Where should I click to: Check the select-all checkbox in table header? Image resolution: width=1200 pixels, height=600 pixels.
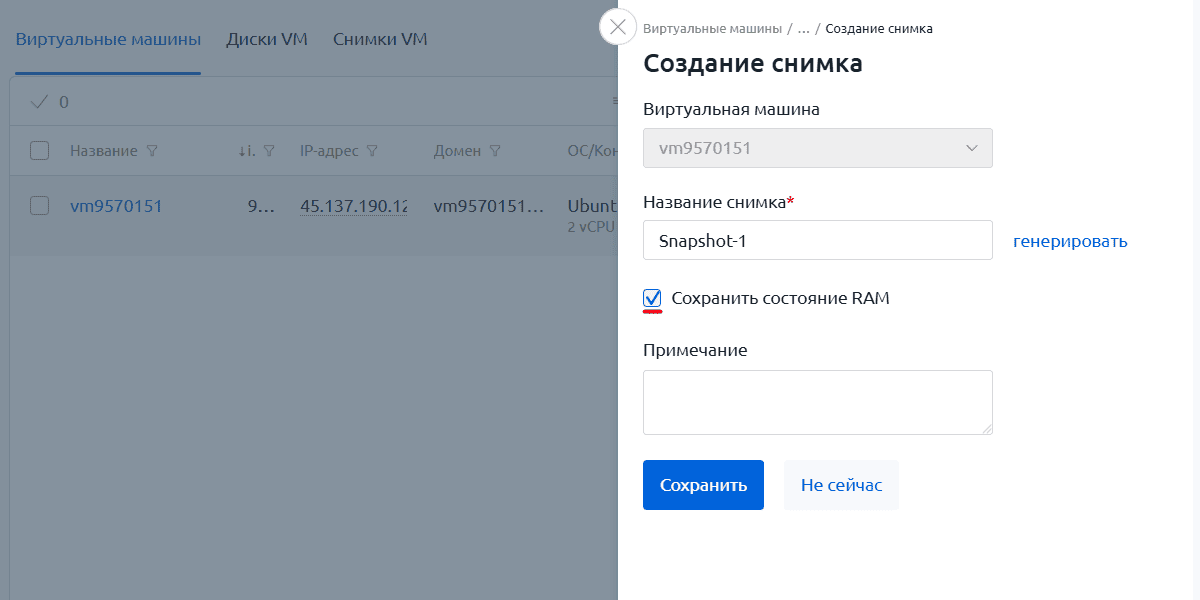click(x=40, y=151)
